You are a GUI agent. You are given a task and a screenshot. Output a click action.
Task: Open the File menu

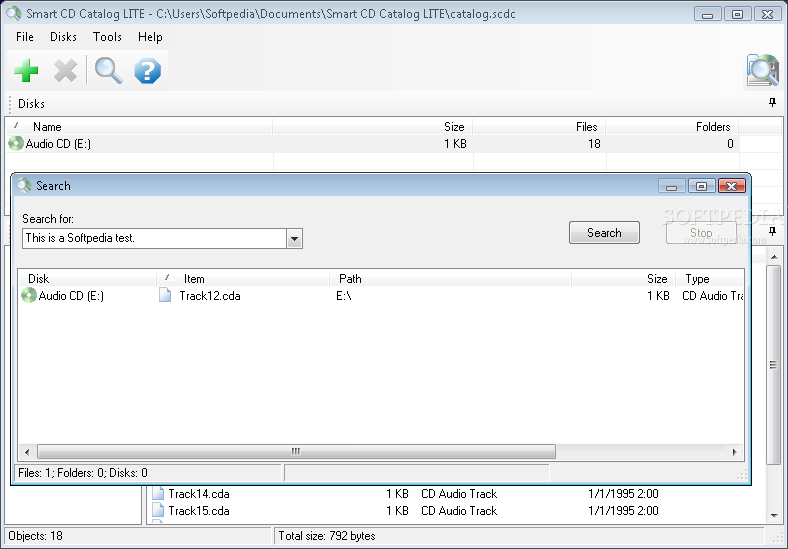click(x=25, y=37)
